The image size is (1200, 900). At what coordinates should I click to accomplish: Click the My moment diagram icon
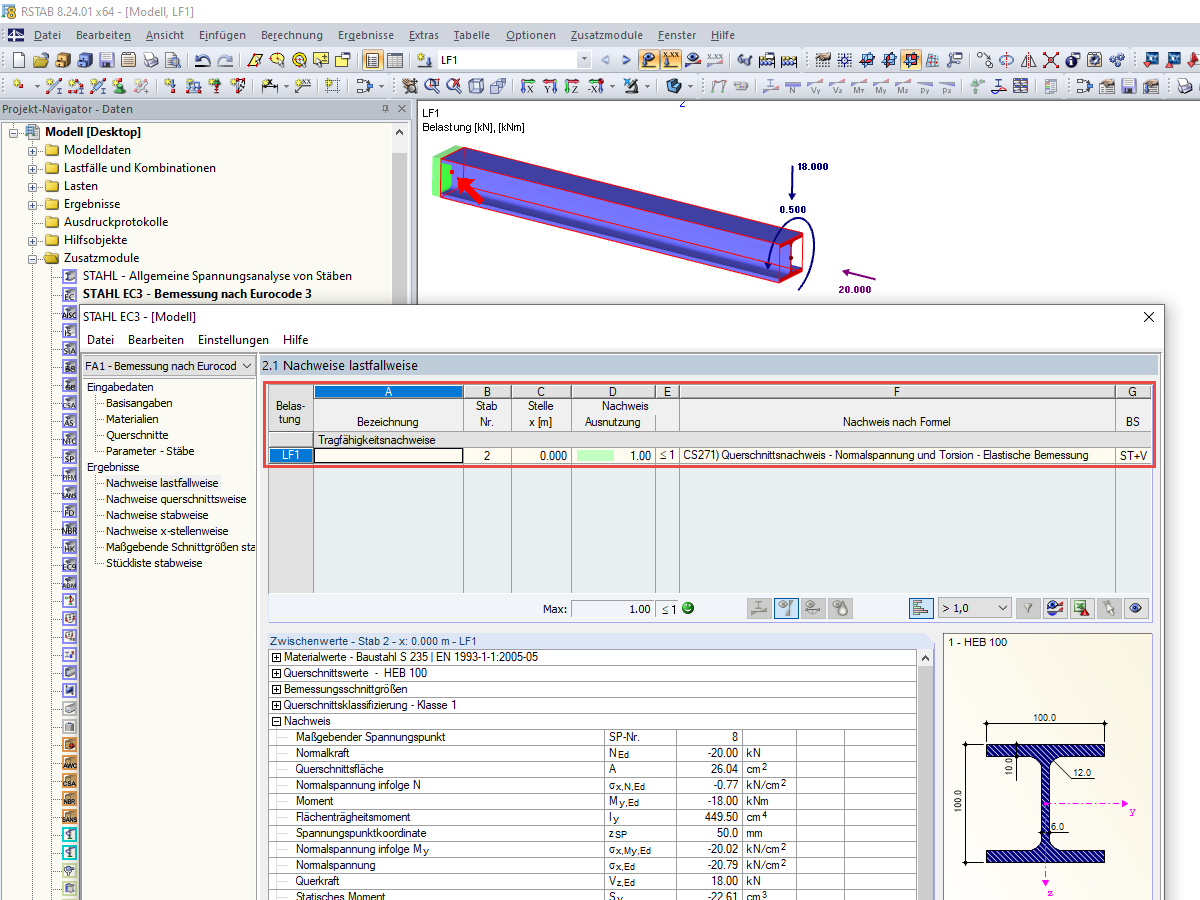pyautogui.click(x=881, y=87)
